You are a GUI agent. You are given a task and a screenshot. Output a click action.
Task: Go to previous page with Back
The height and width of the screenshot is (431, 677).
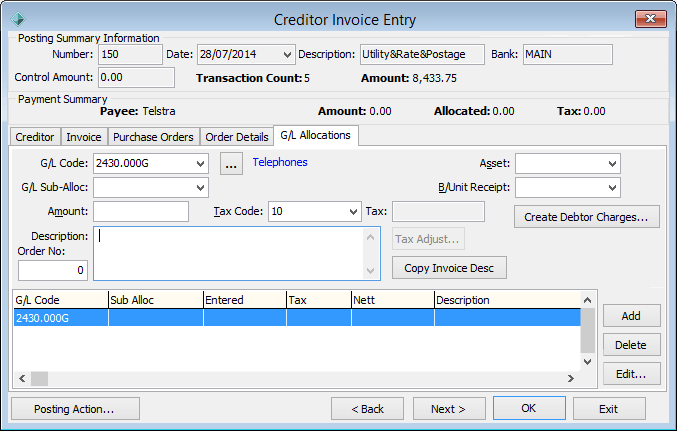tap(367, 409)
